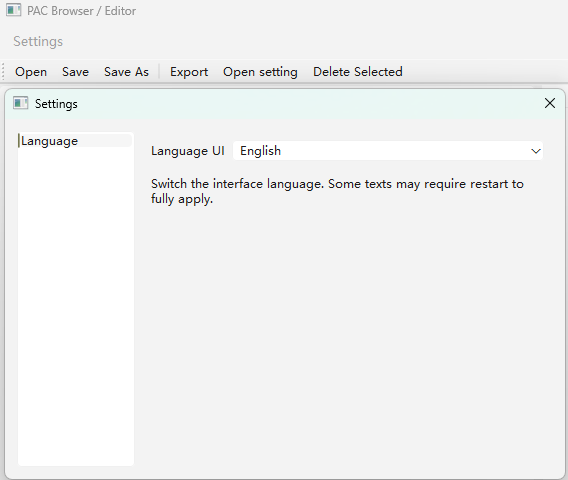Screen dimensions: 568x480
Task: Open the Language UI dropdown showing English
Action: pyautogui.click(x=388, y=151)
